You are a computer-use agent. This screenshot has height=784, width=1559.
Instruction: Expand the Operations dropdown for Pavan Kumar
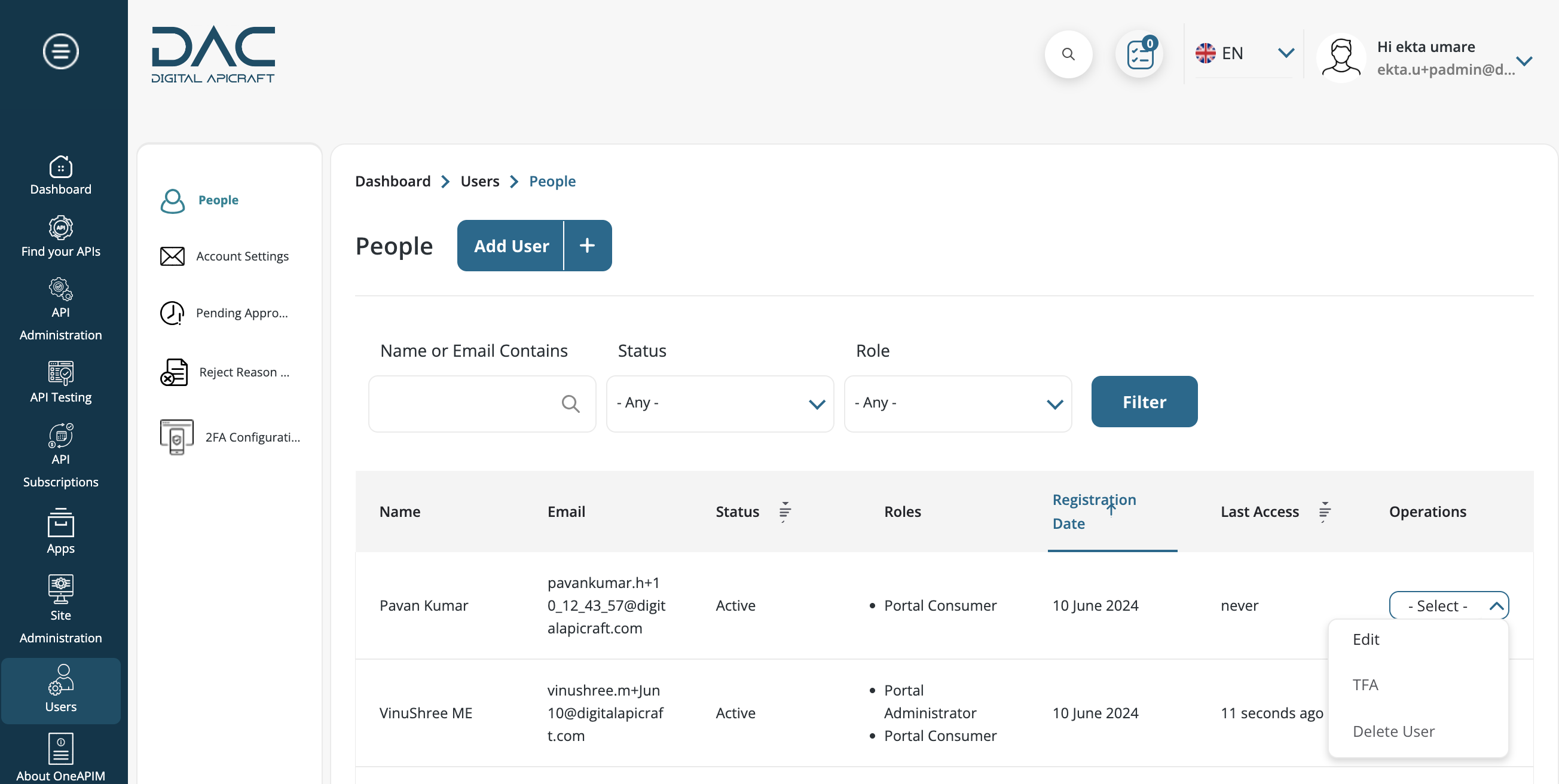pyautogui.click(x=1449, y=605)
